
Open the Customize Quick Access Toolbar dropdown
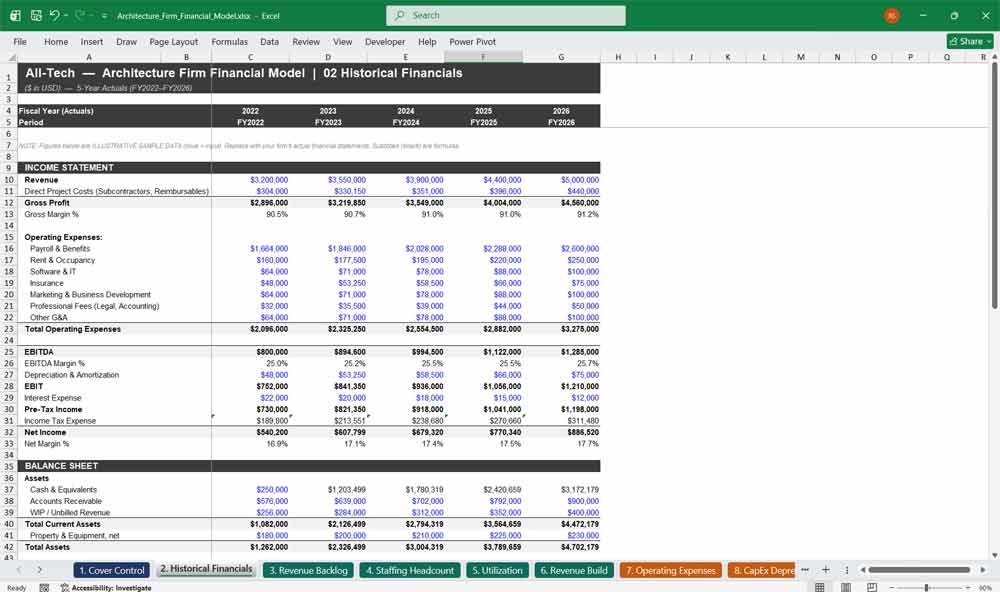(104, 16)
